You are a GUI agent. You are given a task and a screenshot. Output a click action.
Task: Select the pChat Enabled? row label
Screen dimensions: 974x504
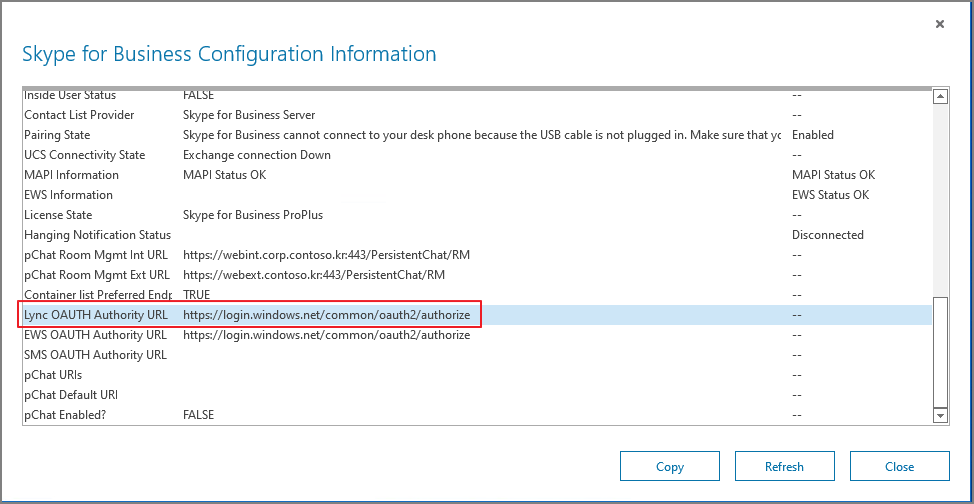[65, 415]
